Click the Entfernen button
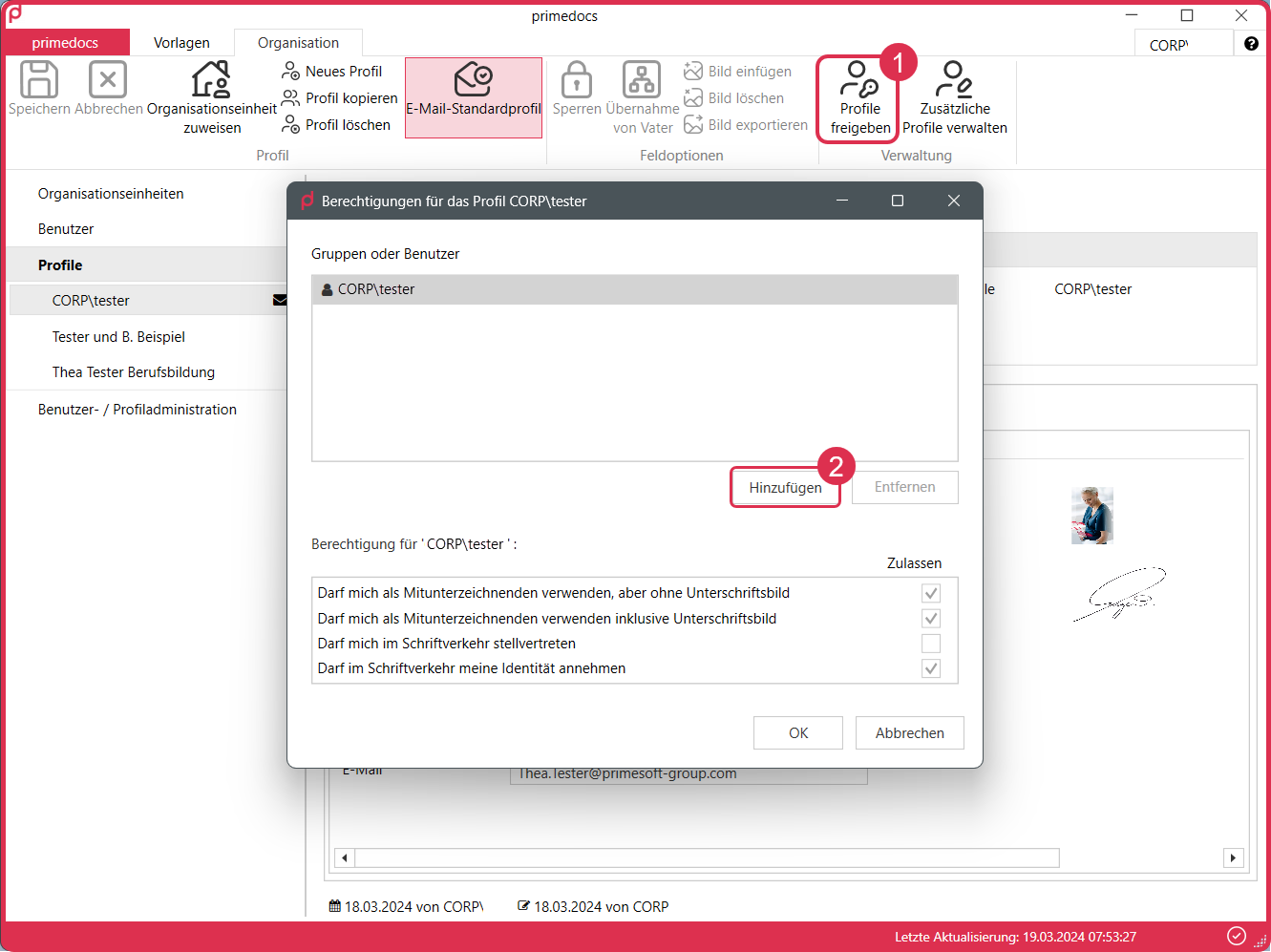The width and height of the screenshot is (1271, 952). tap(904, 487)
